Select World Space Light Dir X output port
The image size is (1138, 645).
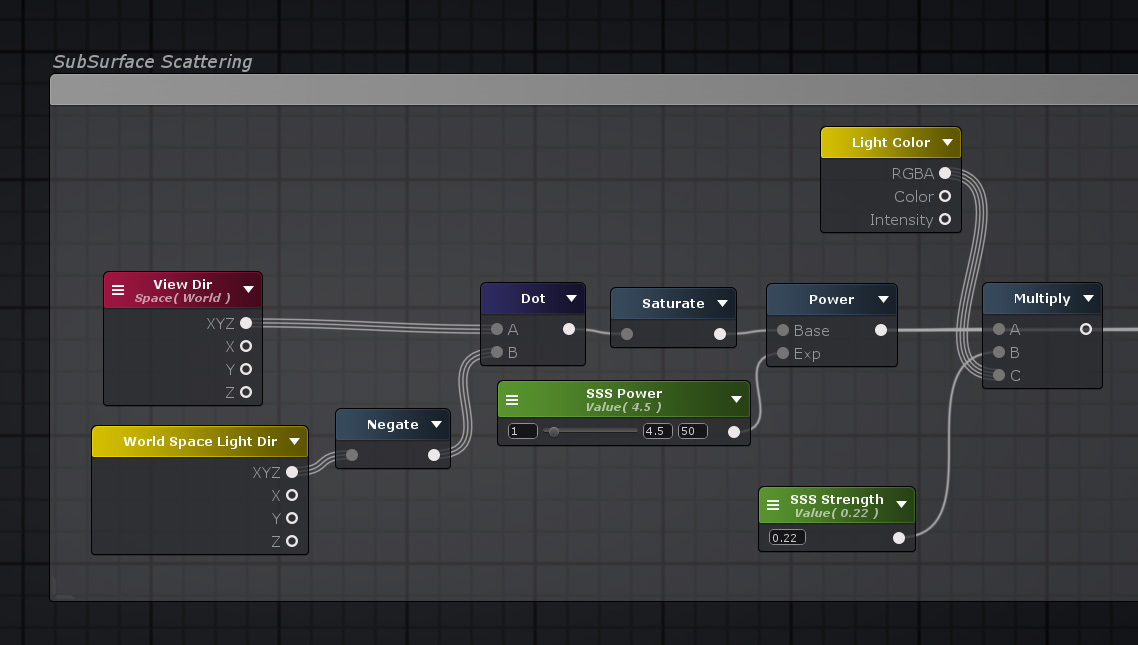point(292,495)
